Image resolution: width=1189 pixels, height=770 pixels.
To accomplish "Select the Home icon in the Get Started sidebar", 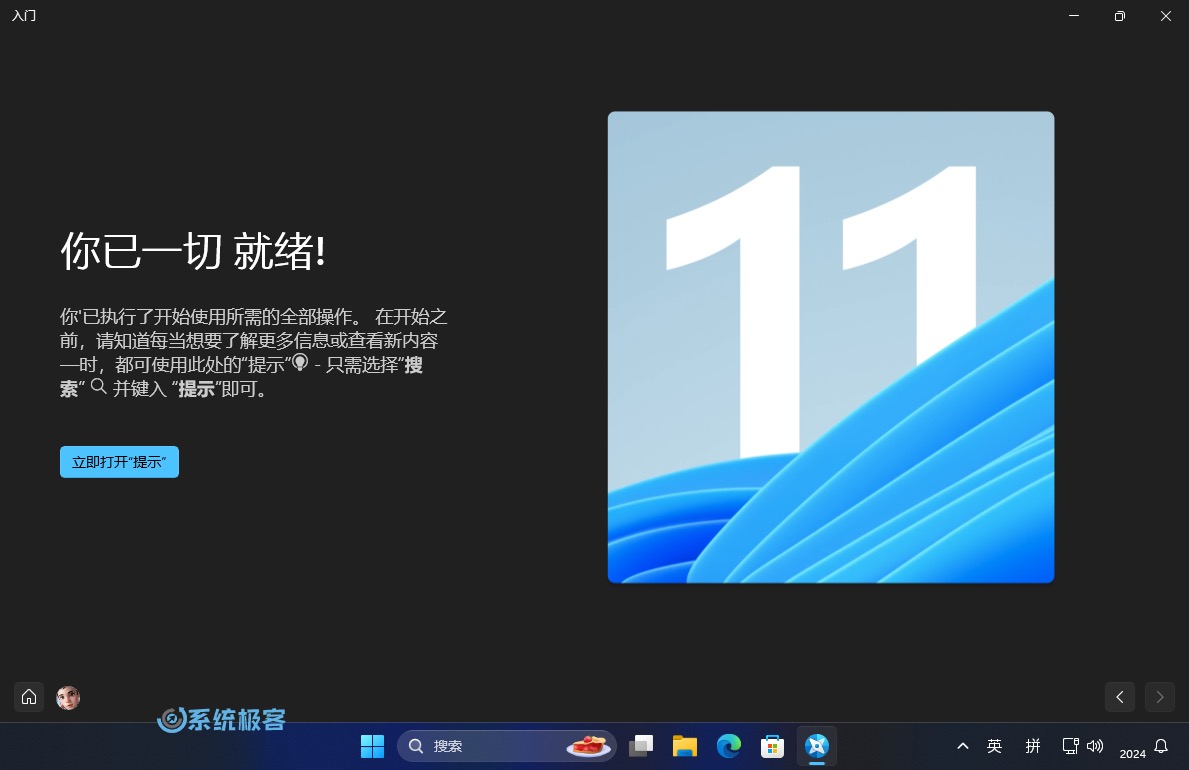I will point(28,697).
